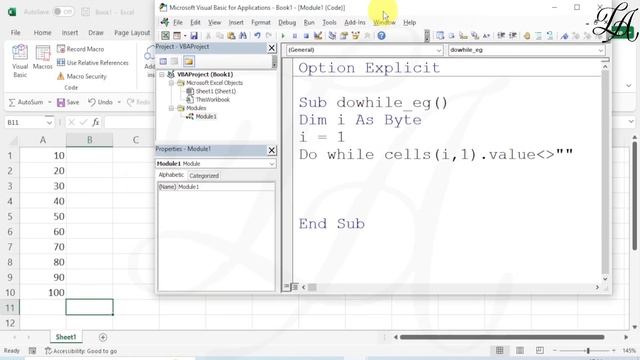The height and width of the screenshot is (360, 640).
Task: Open the Excel Home ribbon tab
Action: [x=42, y=33]
